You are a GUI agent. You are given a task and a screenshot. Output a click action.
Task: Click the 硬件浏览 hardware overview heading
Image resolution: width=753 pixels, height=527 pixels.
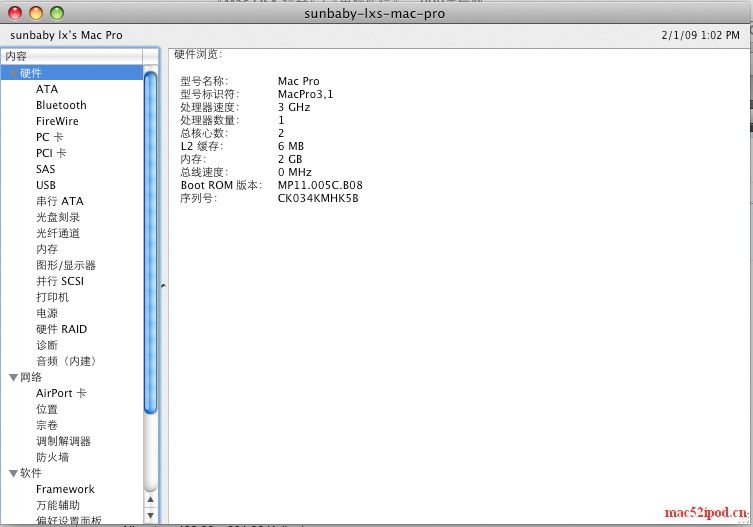pyautogui.click(x=198, y=54)
